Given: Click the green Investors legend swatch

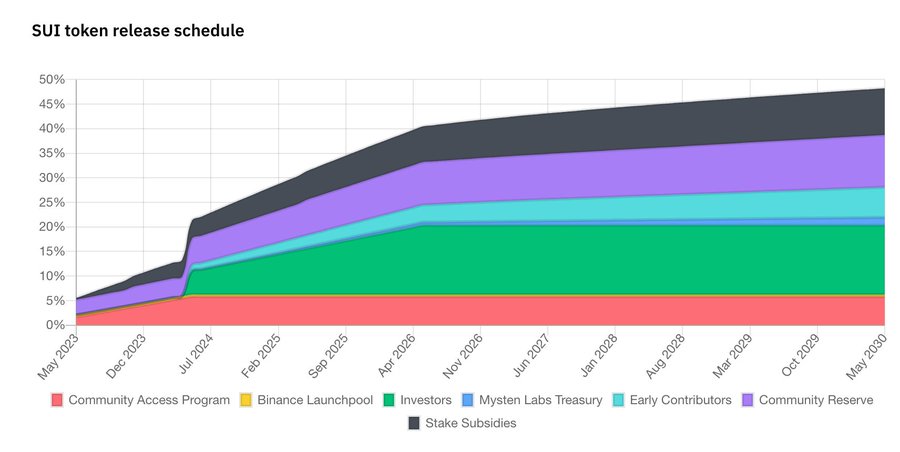Looking at the screenshot, I should point(389,400).
